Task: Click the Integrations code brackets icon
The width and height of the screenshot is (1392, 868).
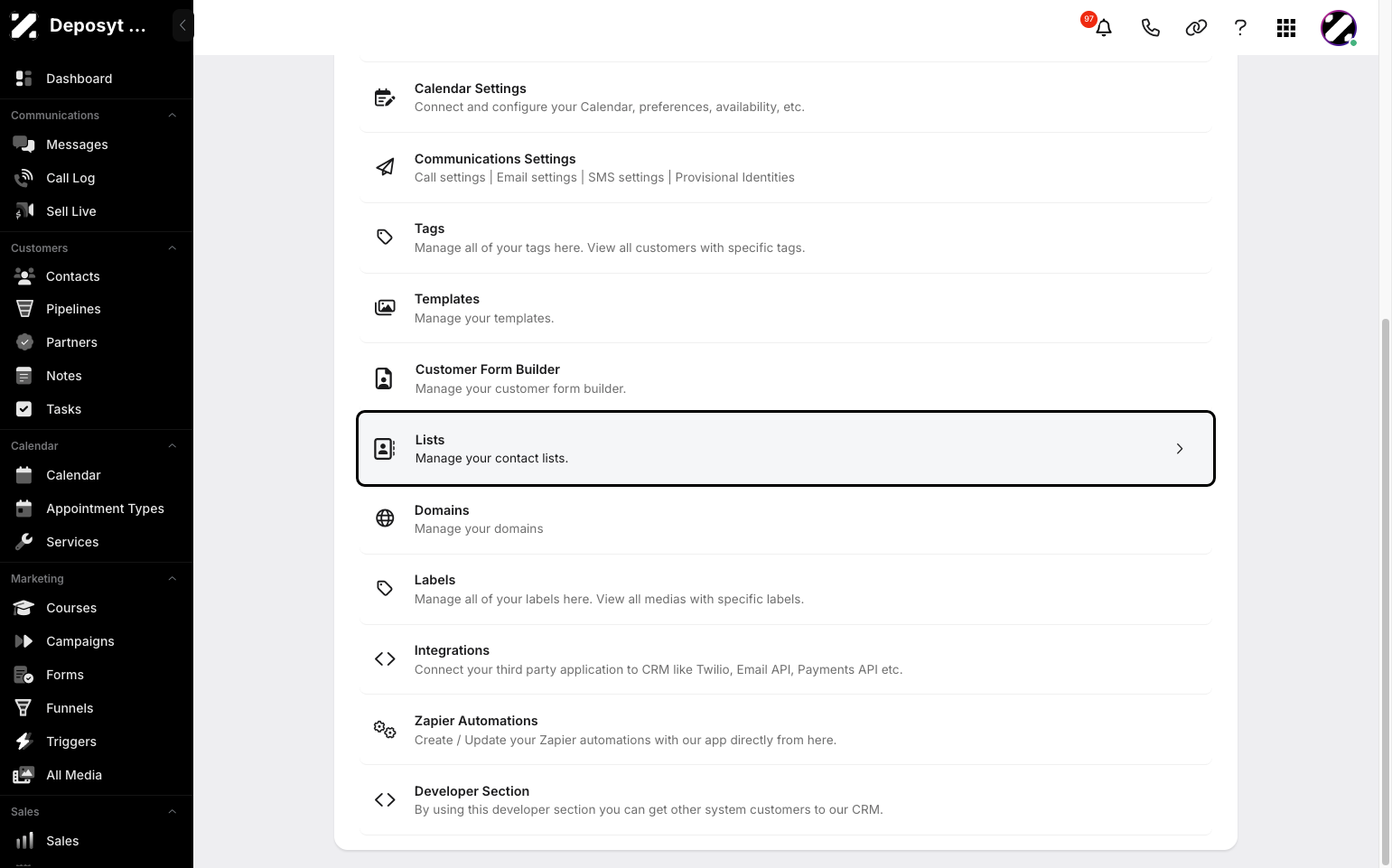Action: click(385, 659)
